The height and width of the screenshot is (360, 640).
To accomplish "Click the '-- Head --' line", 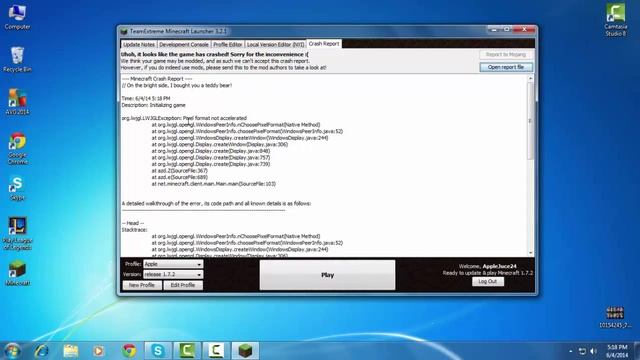I will [133, 223].
